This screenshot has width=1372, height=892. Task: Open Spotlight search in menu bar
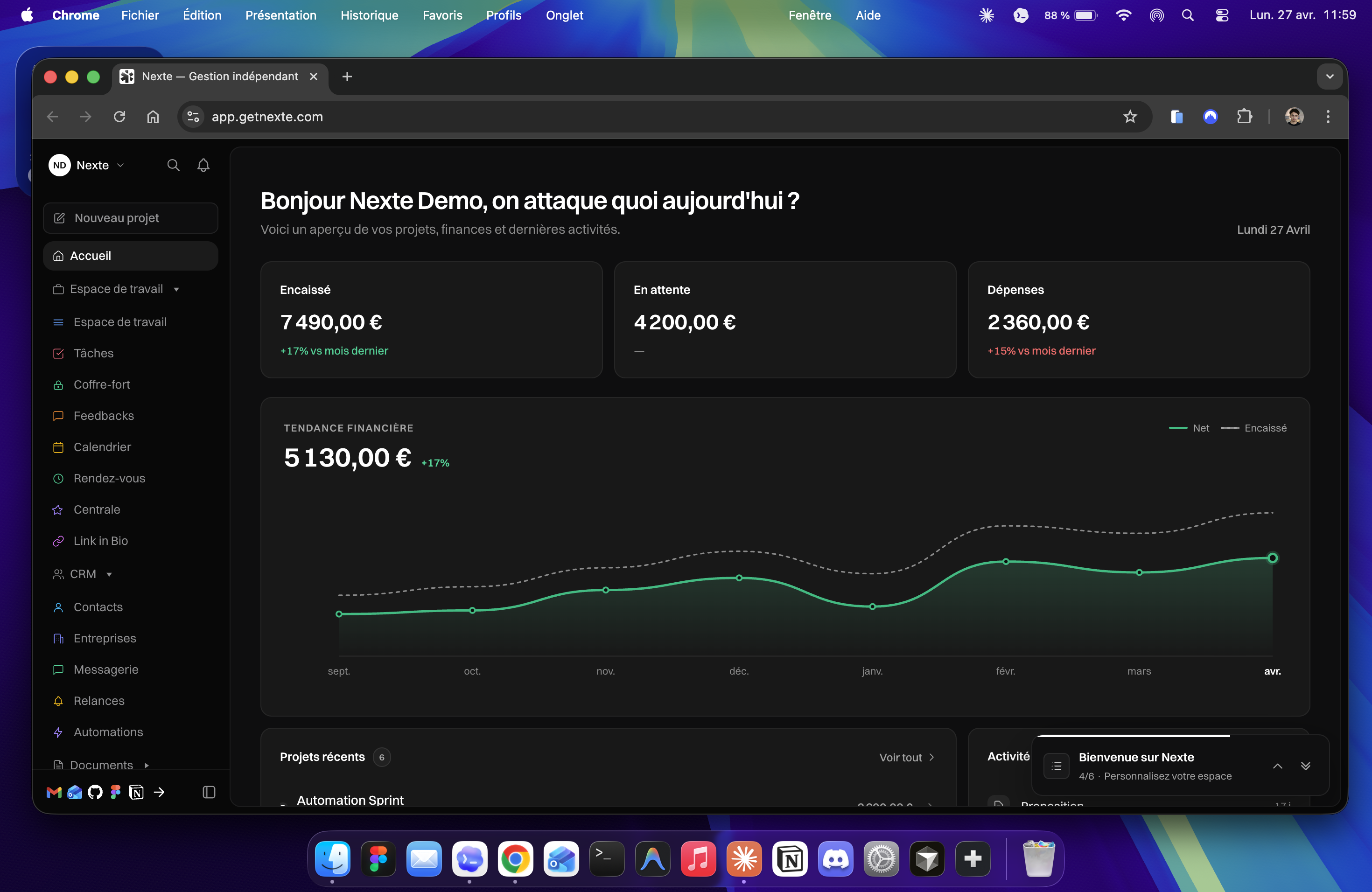coord(1188,15)
